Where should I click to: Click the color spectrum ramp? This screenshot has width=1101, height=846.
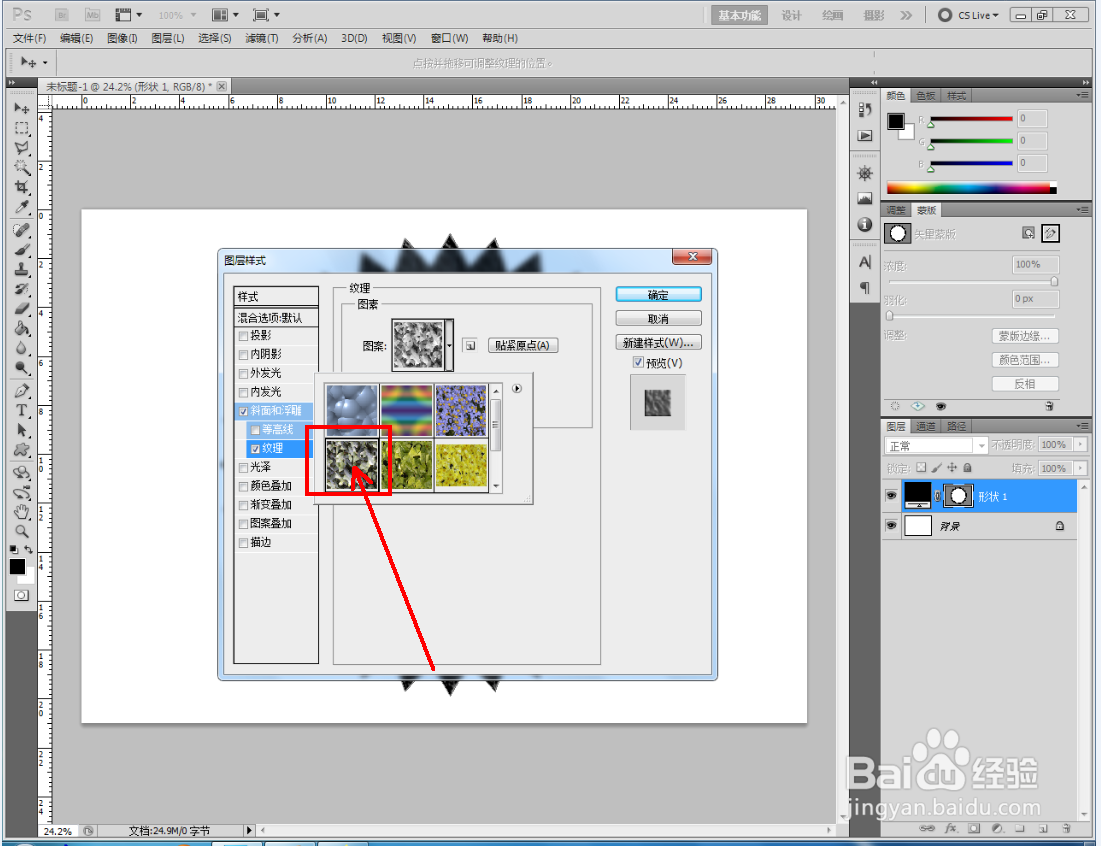point(971,188)
